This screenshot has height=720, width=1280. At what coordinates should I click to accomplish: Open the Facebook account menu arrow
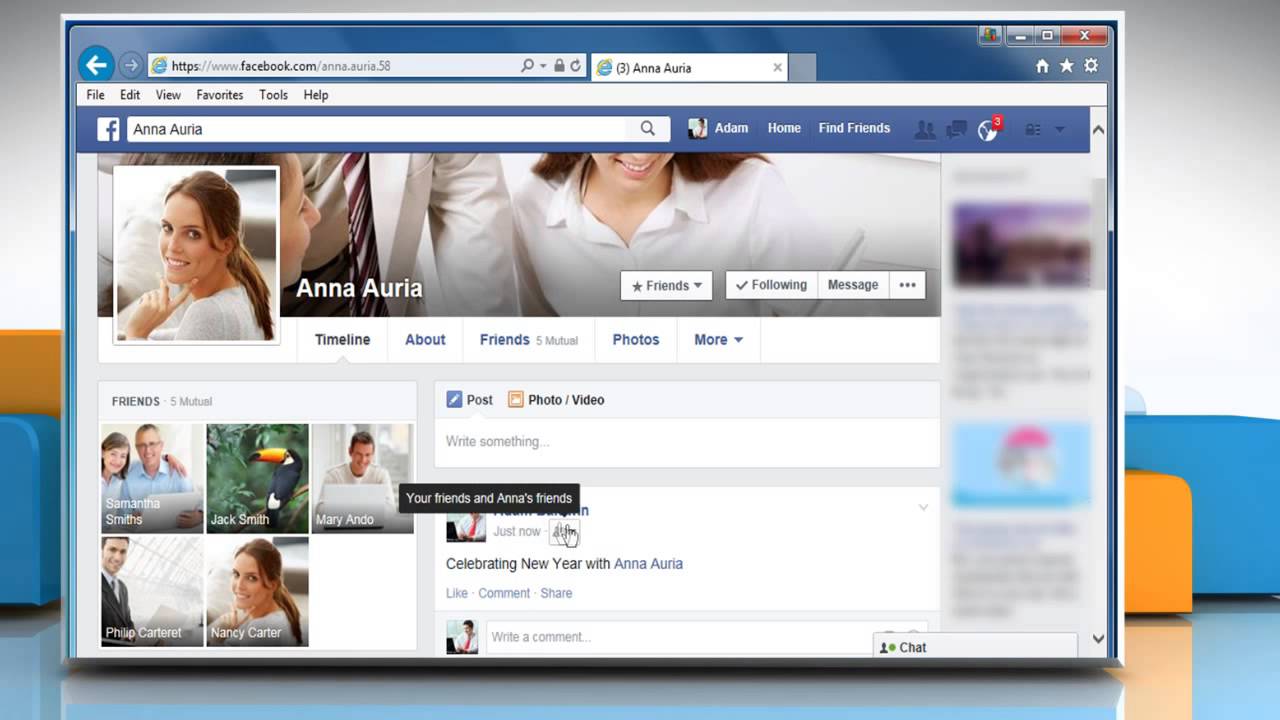[x=1059, y=130]
